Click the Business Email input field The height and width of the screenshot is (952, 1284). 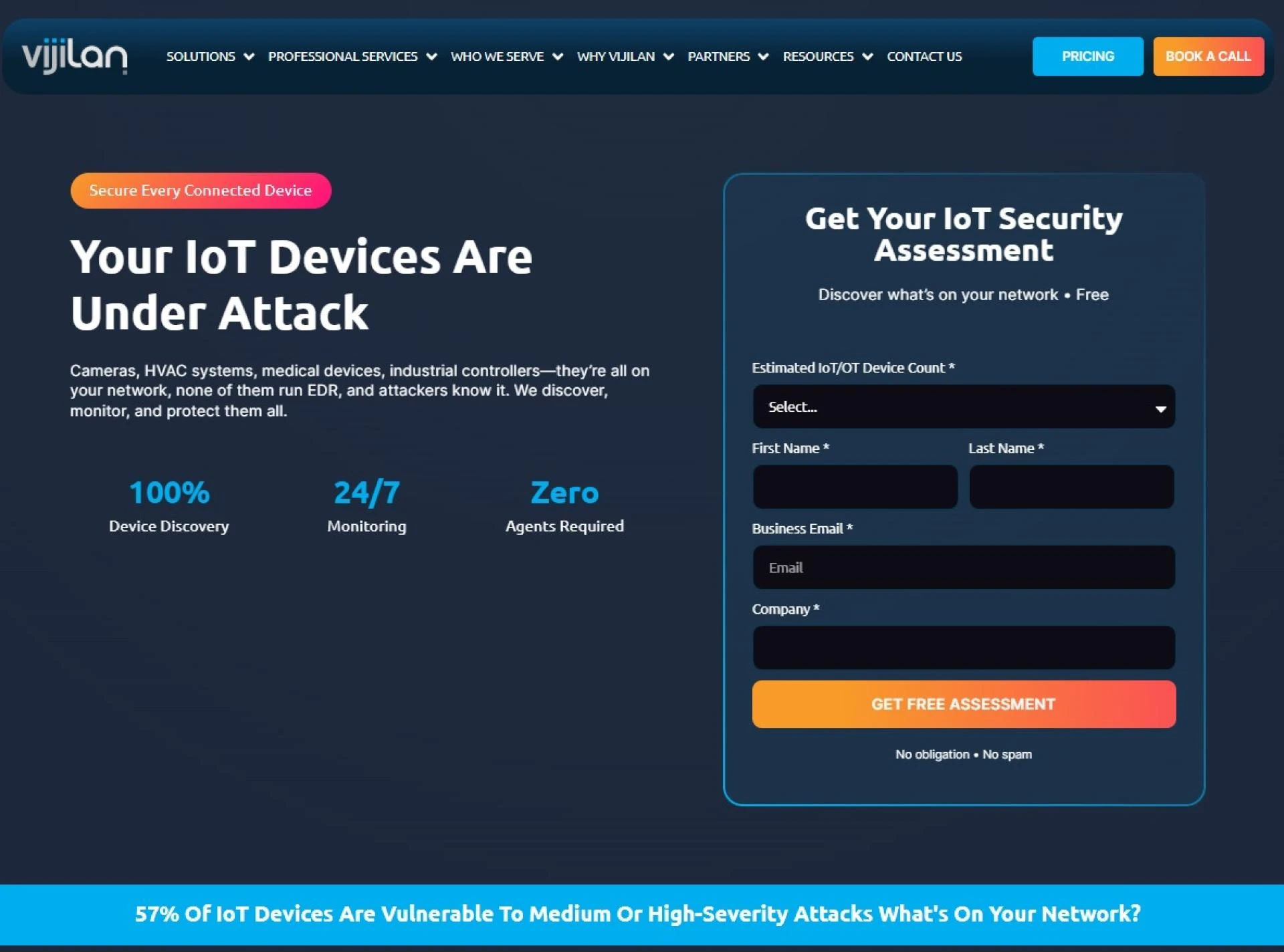click(x=963, y=567)
